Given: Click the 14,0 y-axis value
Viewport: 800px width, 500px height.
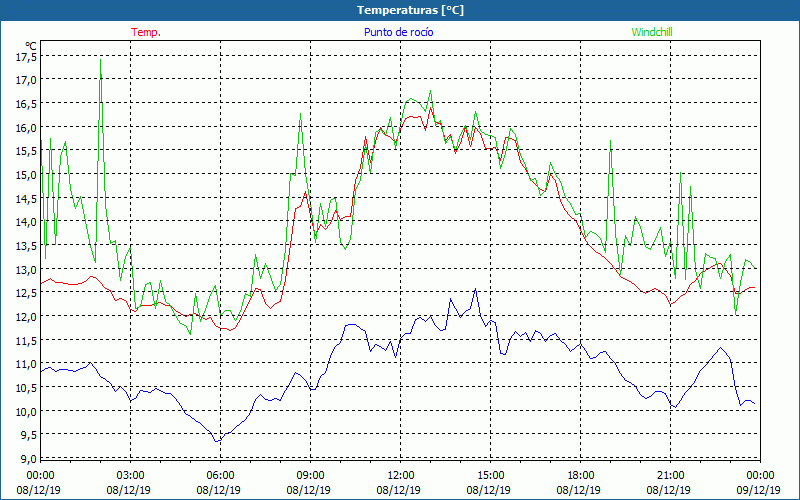Looking at the screenshot, I should pyautogui.click(x=27, y=222).
